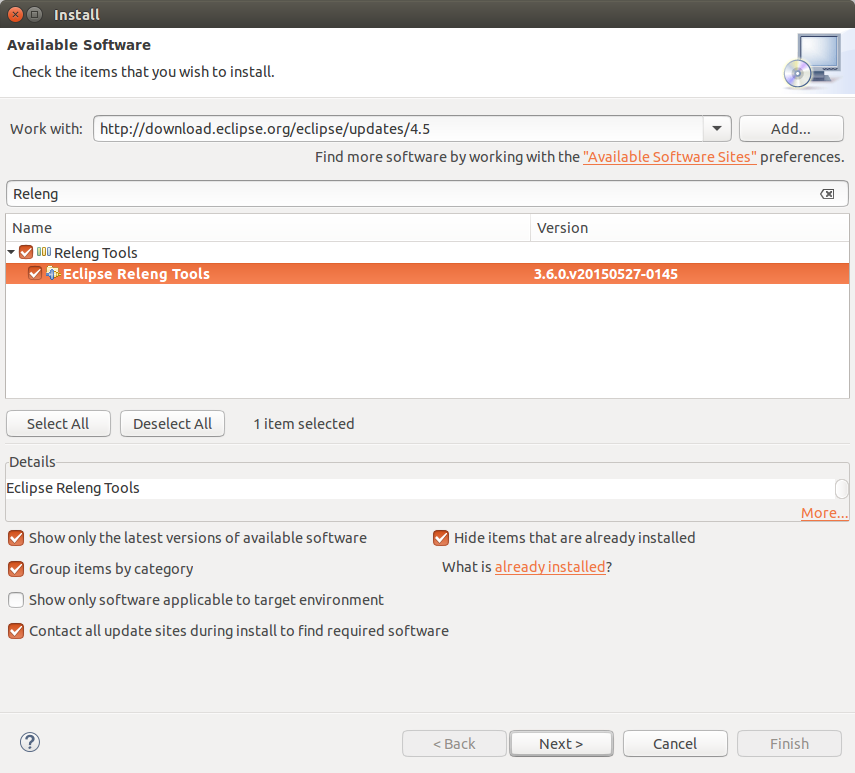Toggle Contact all update sites option
The image size is (855, 773).
pyautogui.click(x=16, y=631)
